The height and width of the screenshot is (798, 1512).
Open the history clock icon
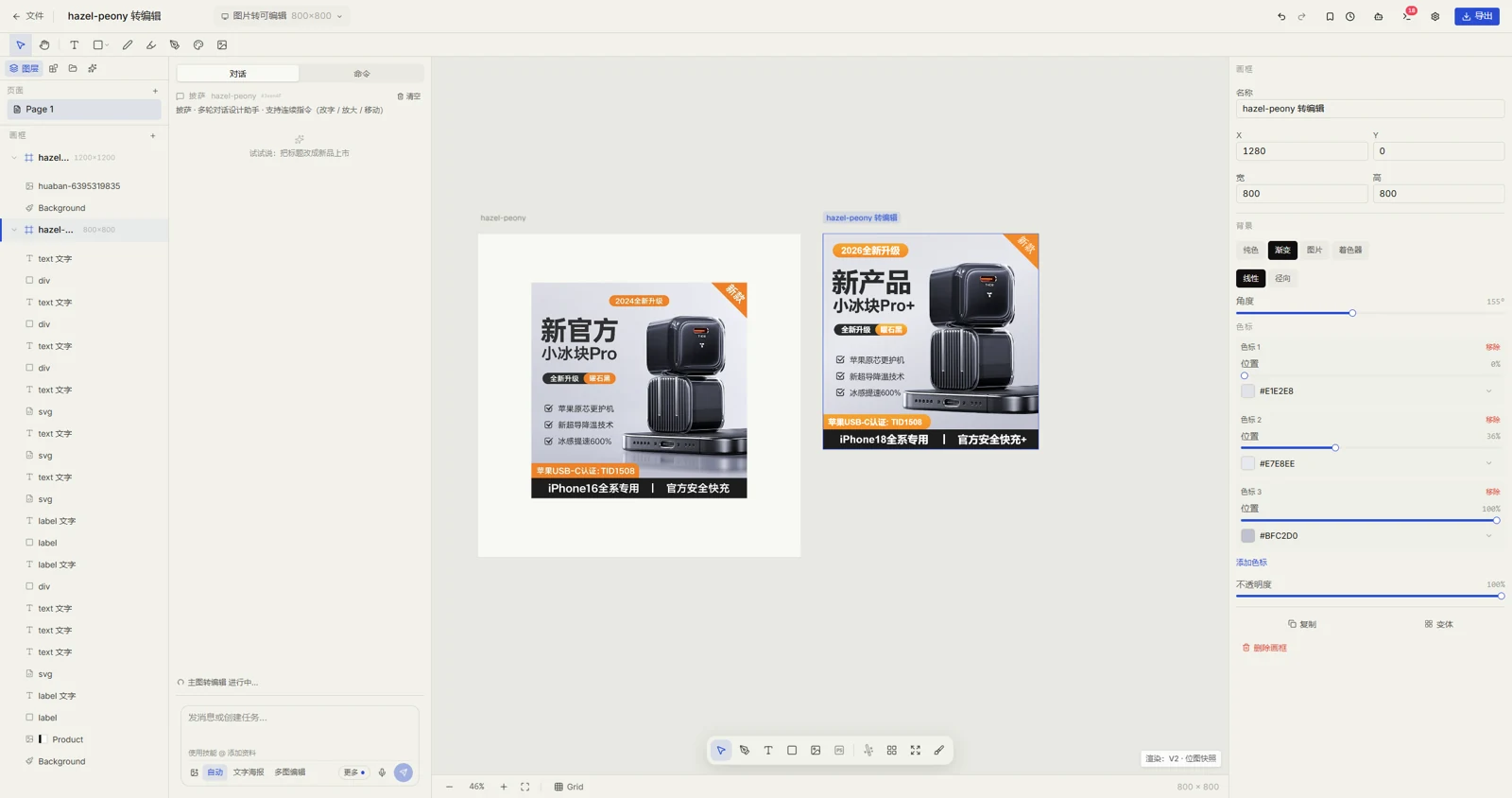click(1350, 16)
